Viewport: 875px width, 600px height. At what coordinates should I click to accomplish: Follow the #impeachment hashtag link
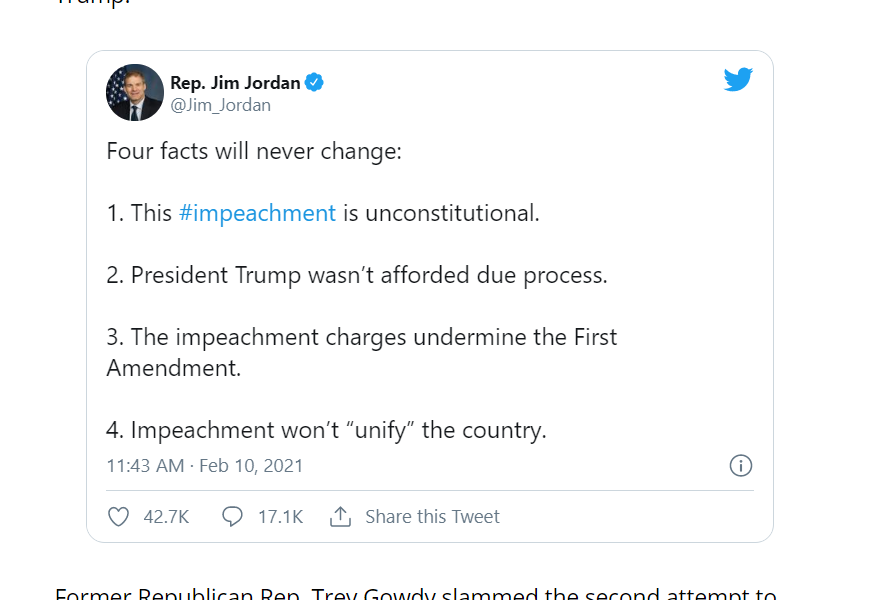[x=257, y=213]
